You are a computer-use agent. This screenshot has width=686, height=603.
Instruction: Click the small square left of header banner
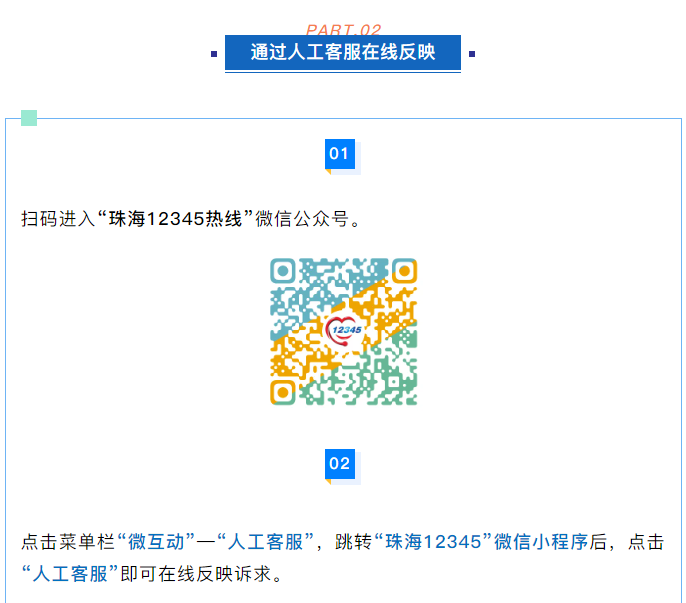(214, 54)
